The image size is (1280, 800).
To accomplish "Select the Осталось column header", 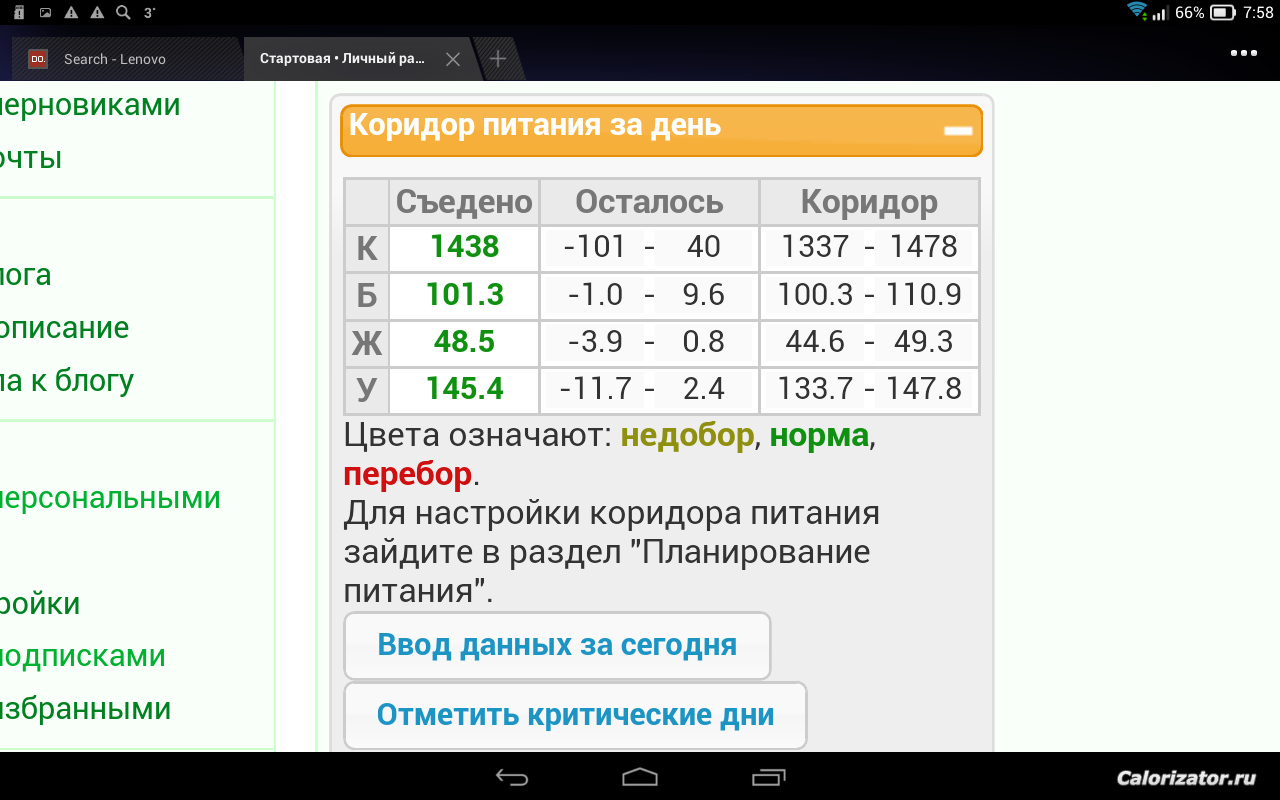I will (x=649, y=202).
